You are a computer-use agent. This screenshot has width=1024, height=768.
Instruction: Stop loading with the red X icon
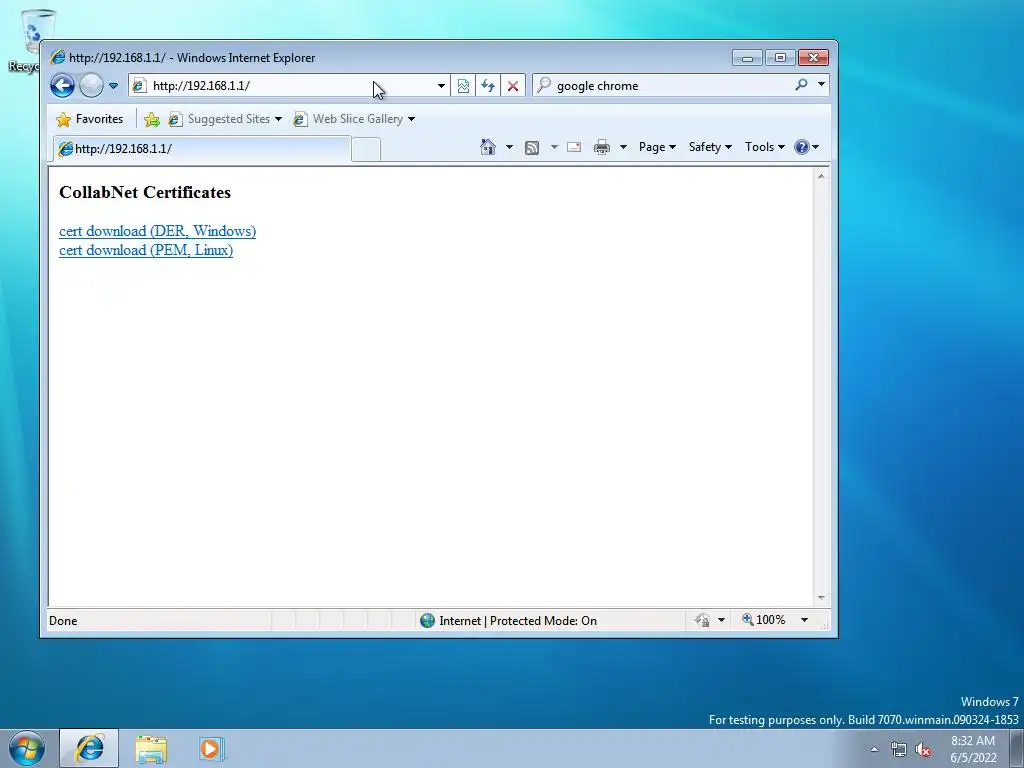[x=513, y=86]
